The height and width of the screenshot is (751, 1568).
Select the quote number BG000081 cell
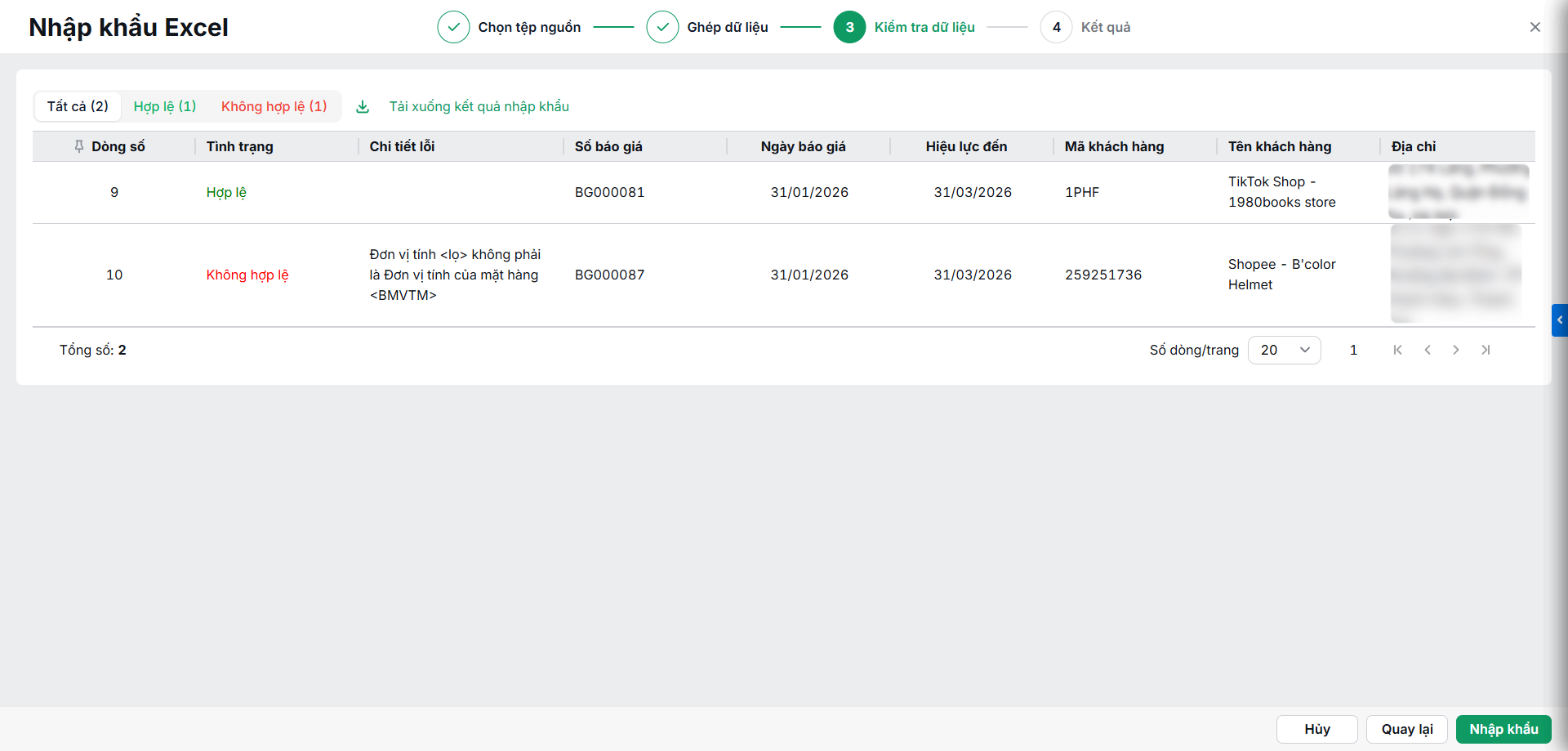pos(609,192)
